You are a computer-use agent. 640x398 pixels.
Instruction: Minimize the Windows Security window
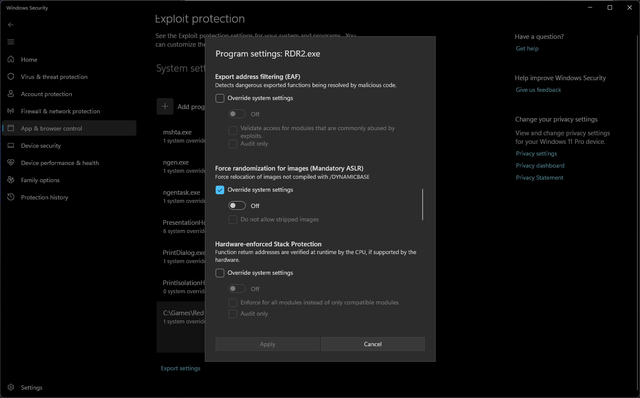click(x=590, y=7)
